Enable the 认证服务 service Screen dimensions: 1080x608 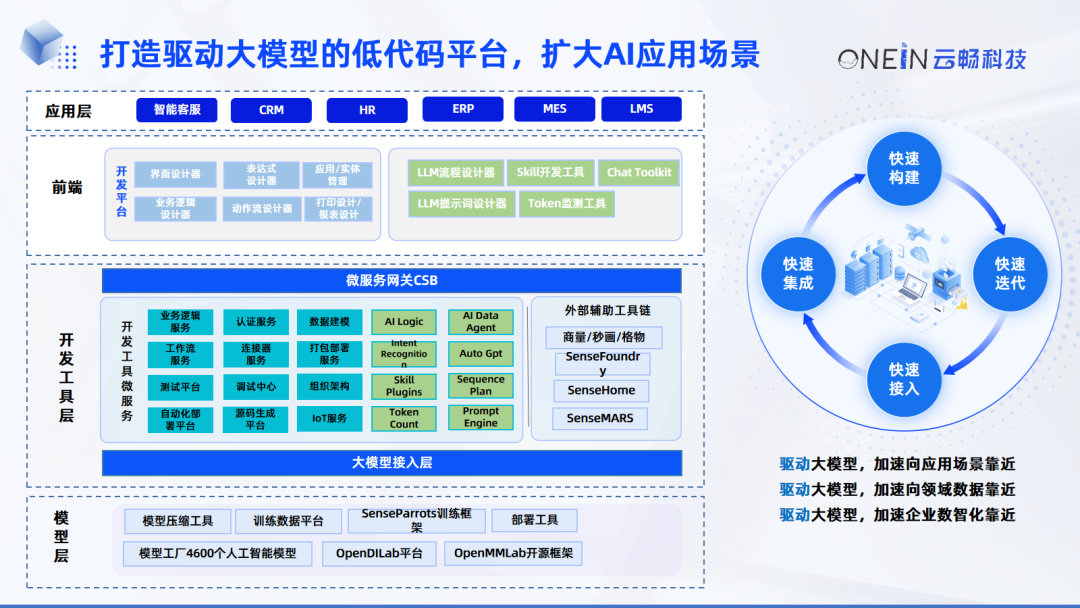[256, 322]
